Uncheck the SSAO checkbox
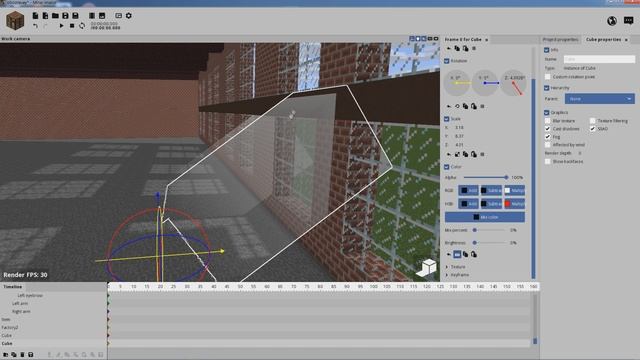The image size is (640, 360). coord(593,129)
